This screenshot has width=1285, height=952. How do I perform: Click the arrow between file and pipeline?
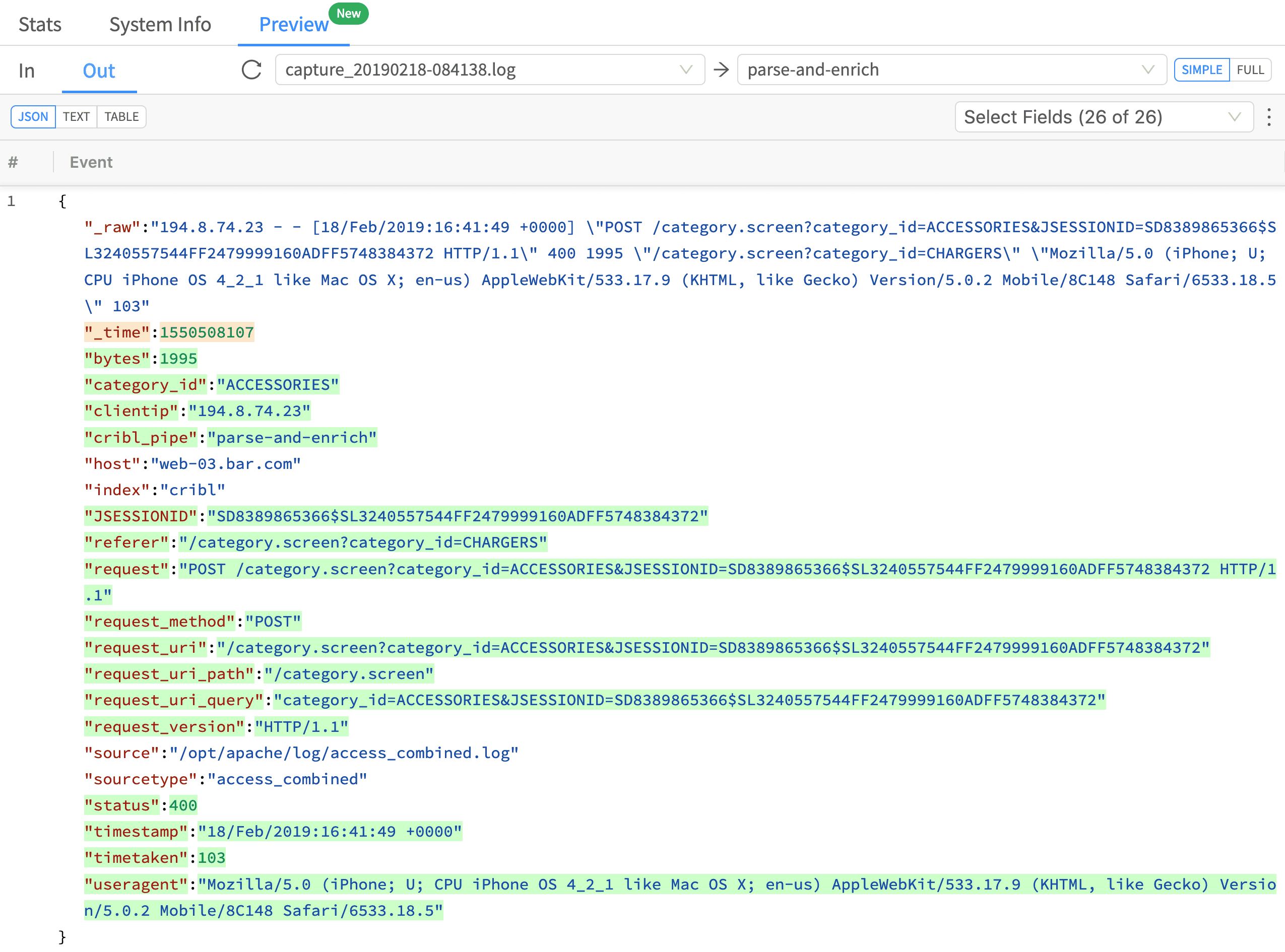click(721, 70)
